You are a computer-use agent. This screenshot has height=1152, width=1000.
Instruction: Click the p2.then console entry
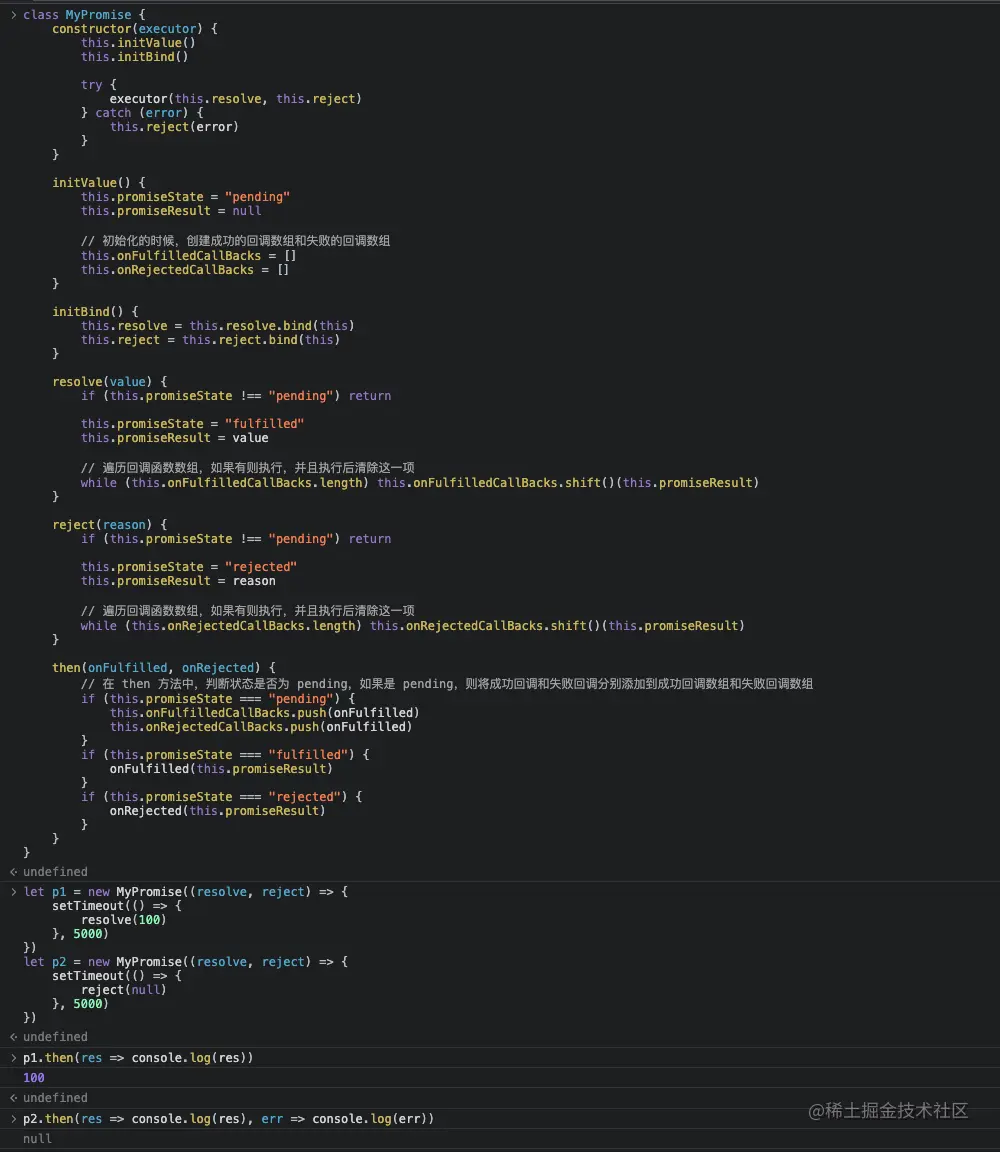(x=229, y=1118)
